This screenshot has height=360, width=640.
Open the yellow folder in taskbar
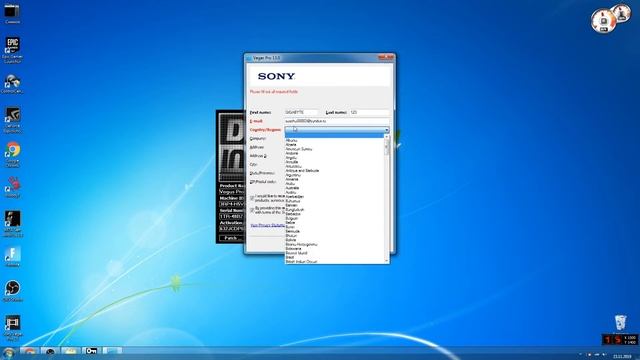click(x=70, y=351)
